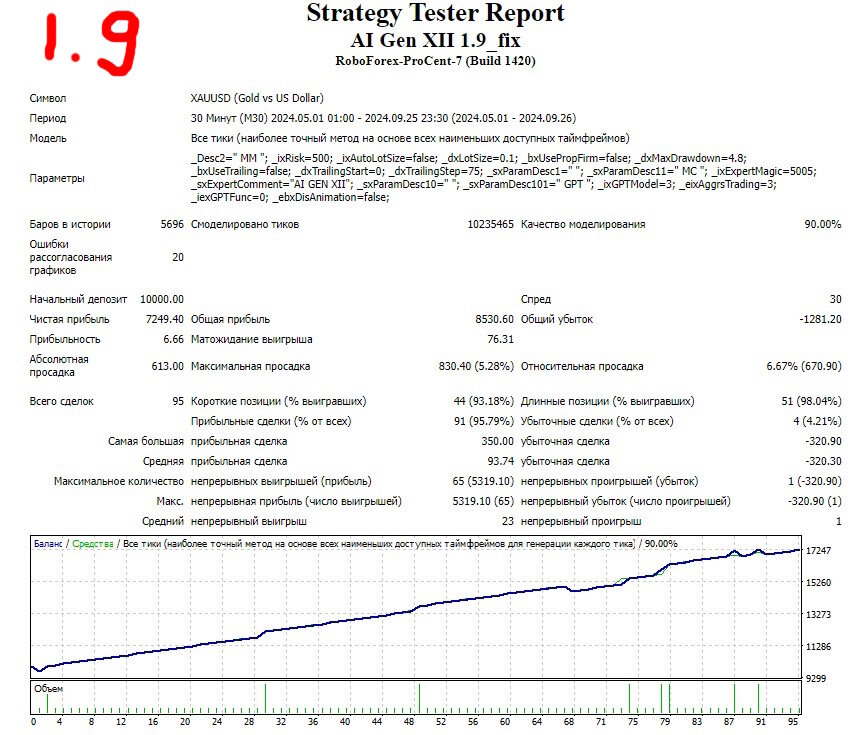Click the Прибыльность value 6.66
The height and width of the screenshot is (735, 857).
point(173,339)
